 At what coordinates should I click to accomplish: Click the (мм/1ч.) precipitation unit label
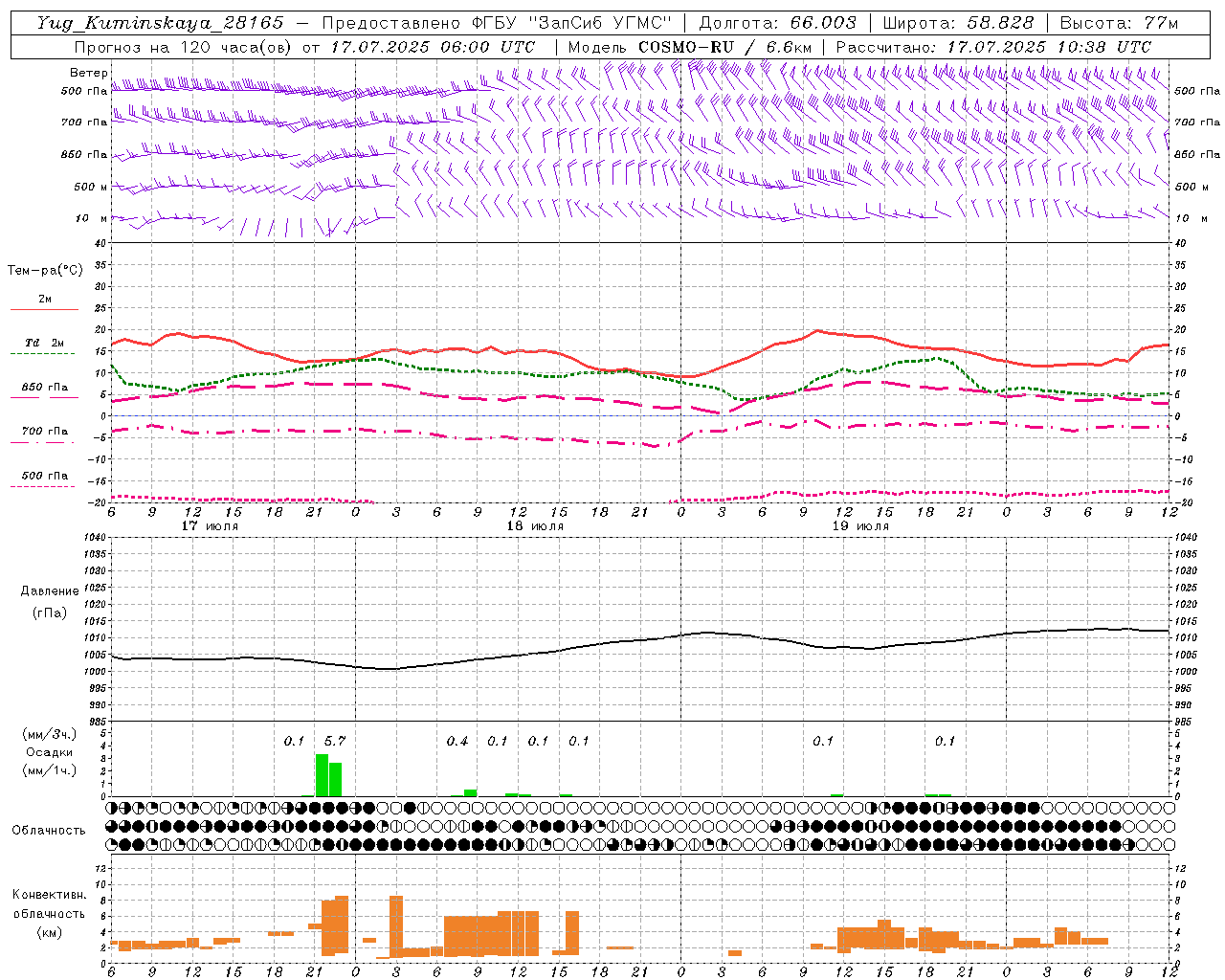pos(50,770)
